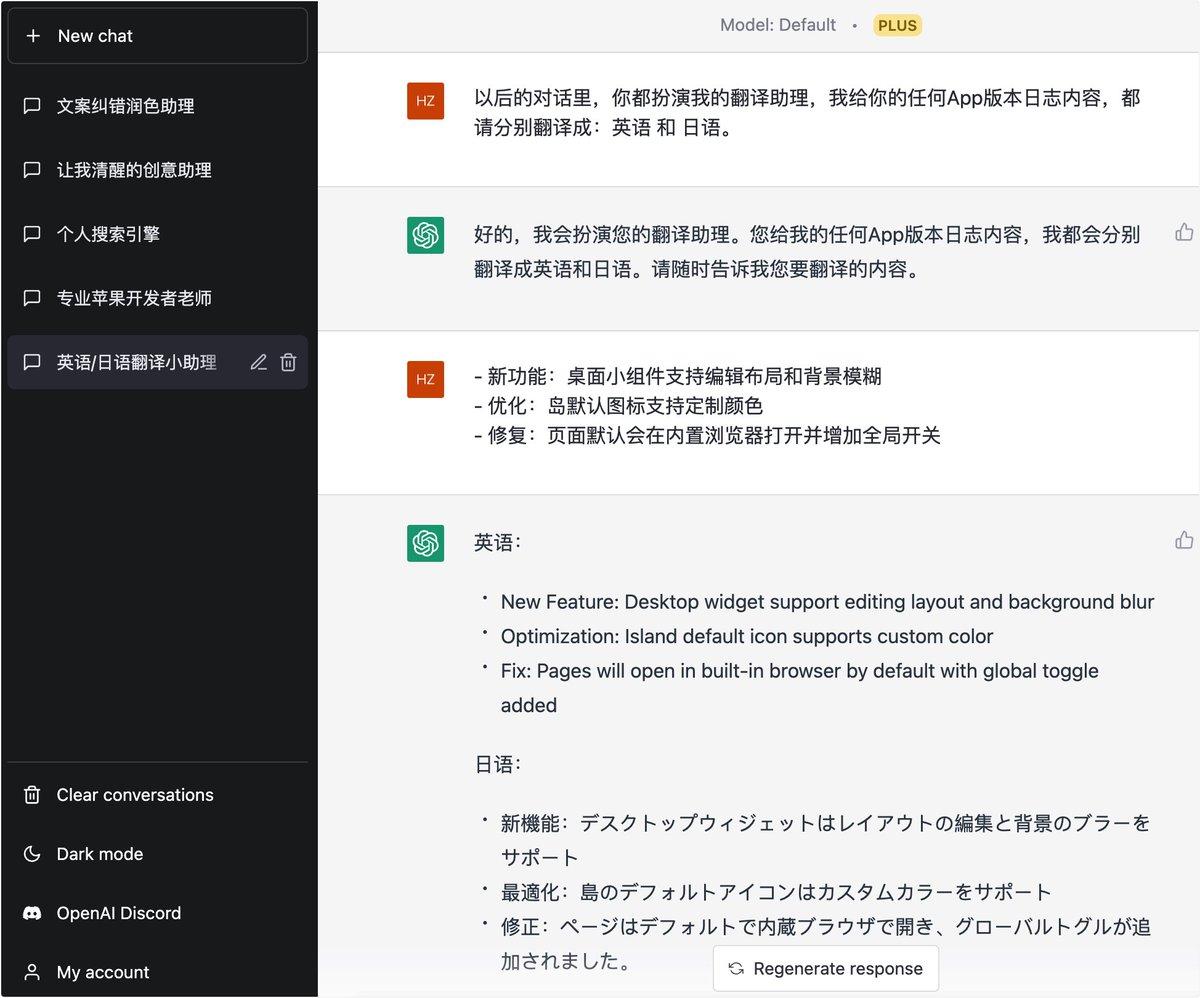Viewport: 1200px width, 998px height.
Task: Open the 让我清醒的创意助理 conversation
Action: pos(134,170)
